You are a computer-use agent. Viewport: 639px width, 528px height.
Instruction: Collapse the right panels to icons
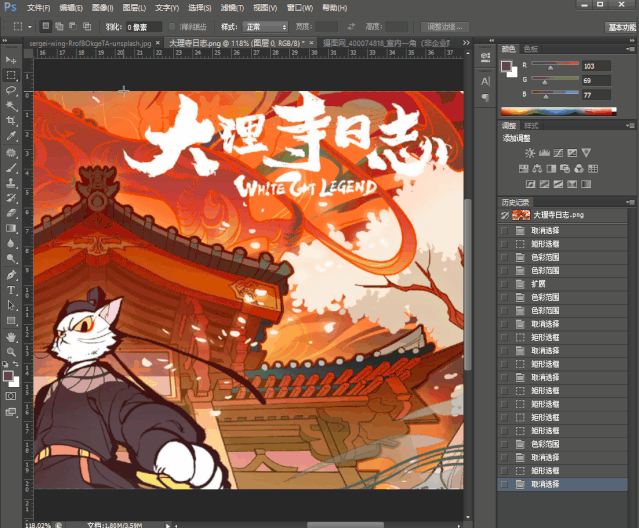(632, 40)
